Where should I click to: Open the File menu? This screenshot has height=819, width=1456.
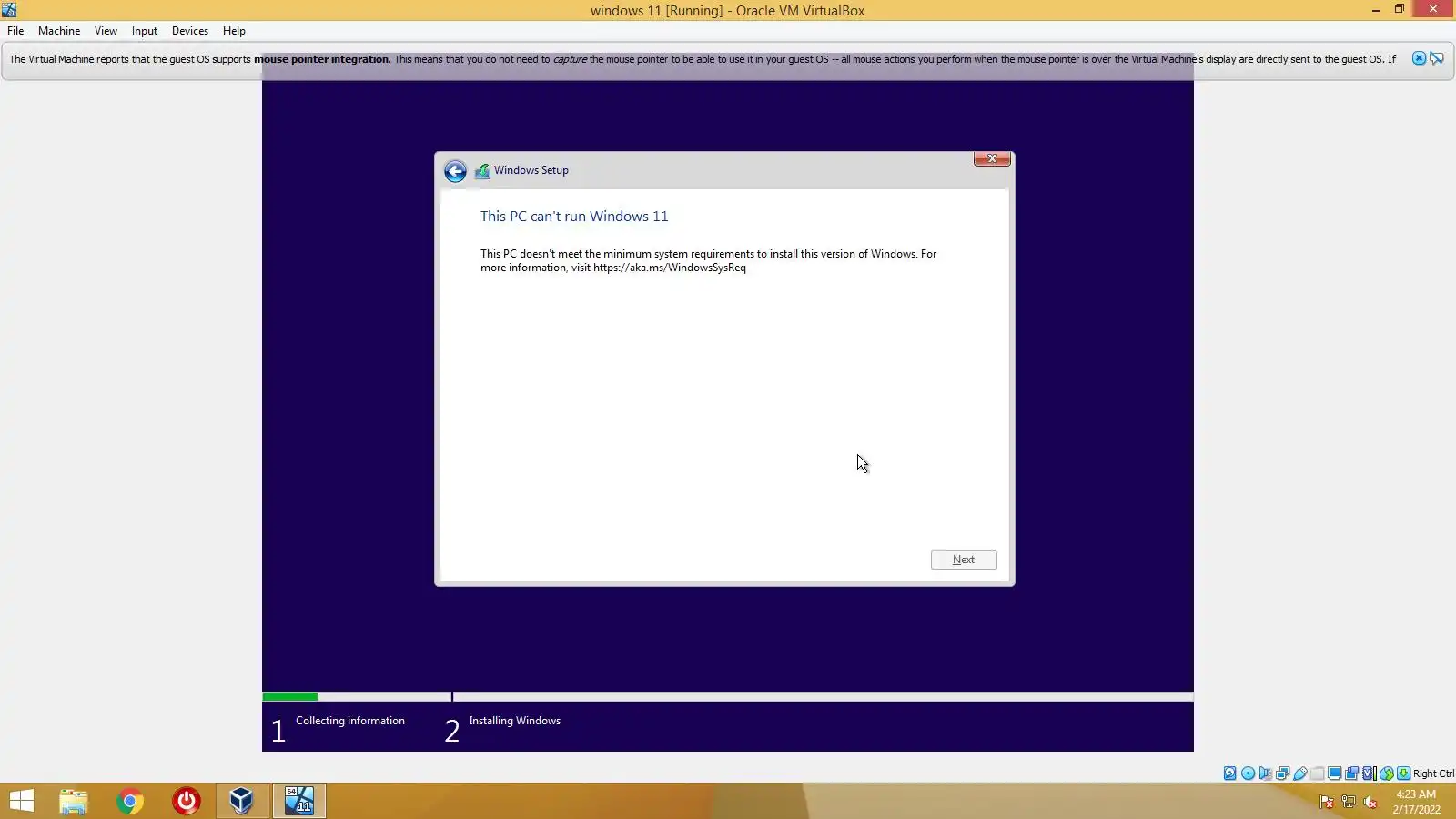coord(15,31)
